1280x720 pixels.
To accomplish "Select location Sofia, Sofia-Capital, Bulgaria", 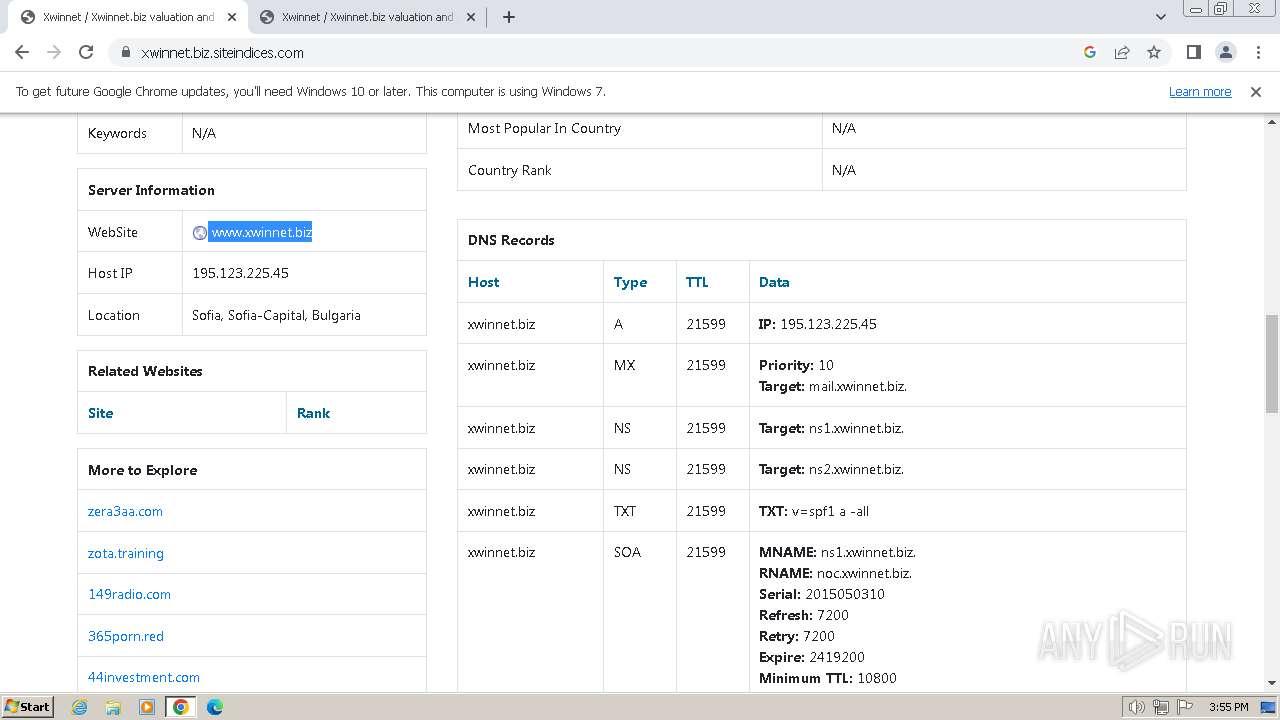I will [x=276, y=315].
